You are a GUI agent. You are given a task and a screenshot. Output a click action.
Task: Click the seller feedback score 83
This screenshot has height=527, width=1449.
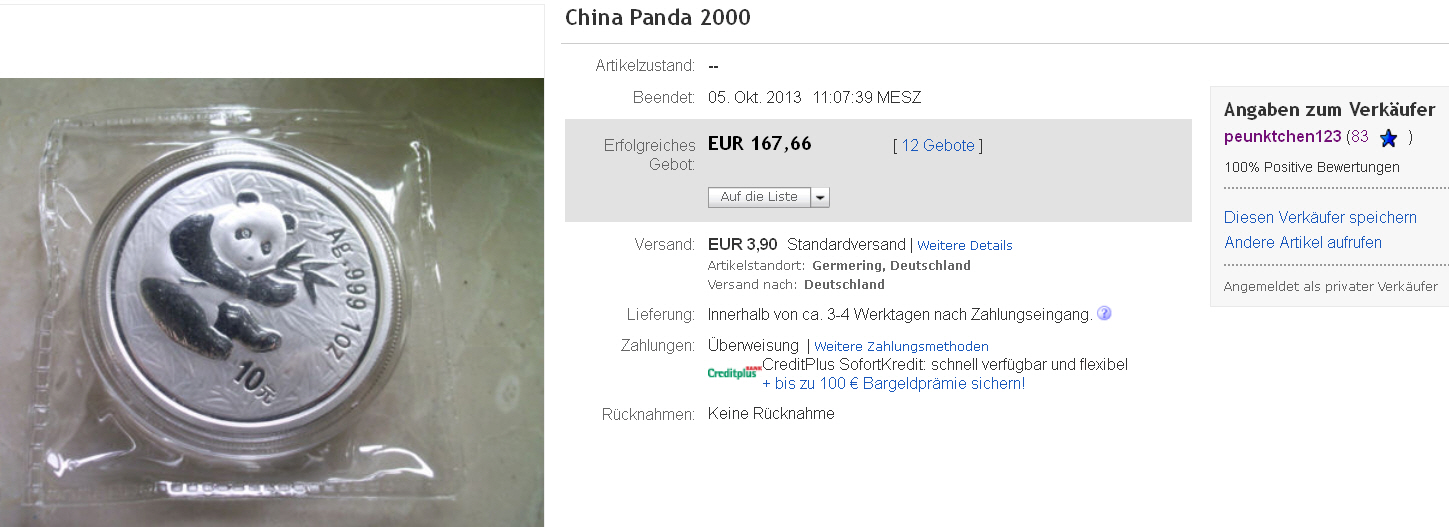(x=1359, y=136)
